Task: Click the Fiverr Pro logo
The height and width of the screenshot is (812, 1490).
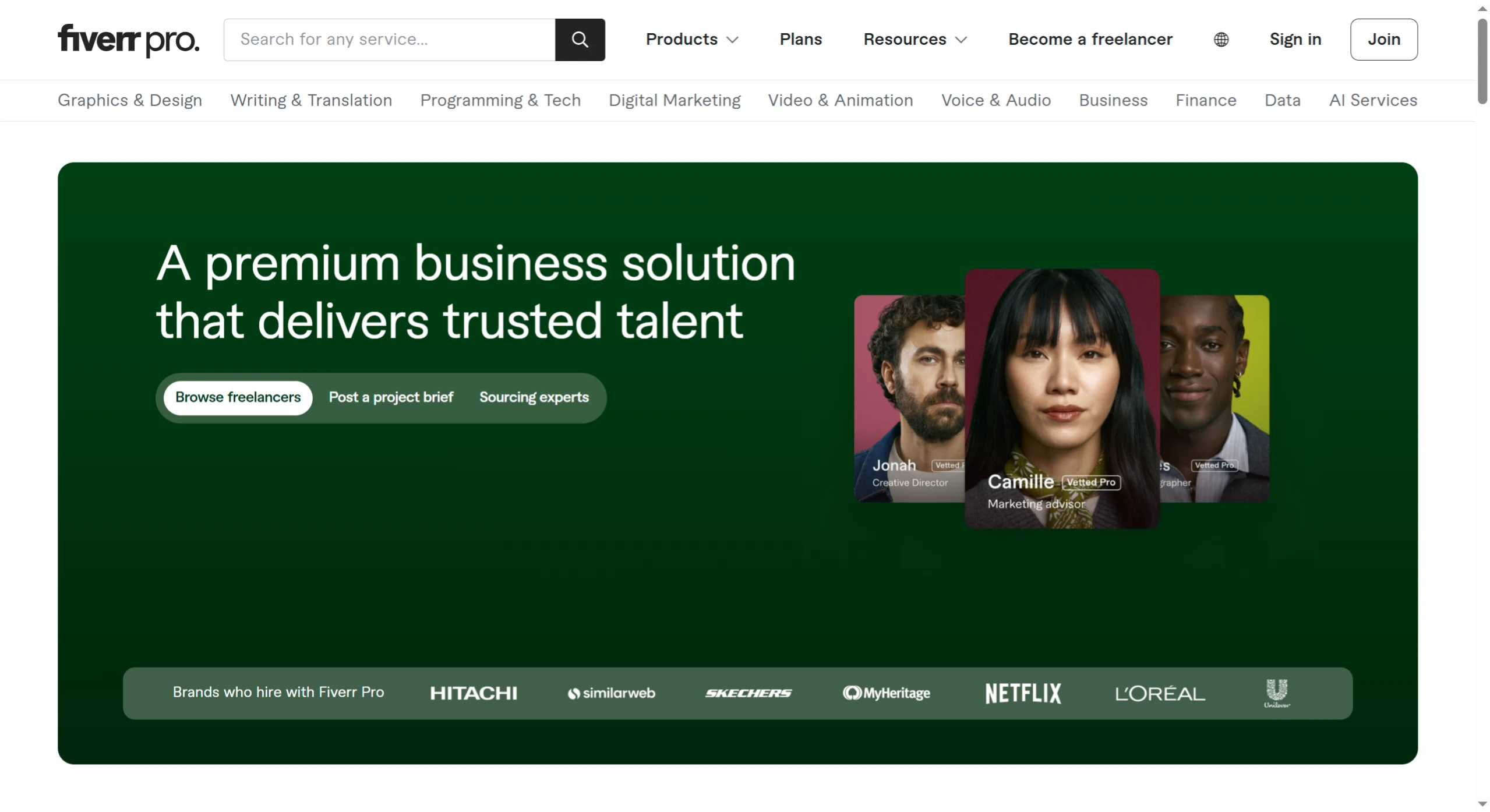Action: 128,40
